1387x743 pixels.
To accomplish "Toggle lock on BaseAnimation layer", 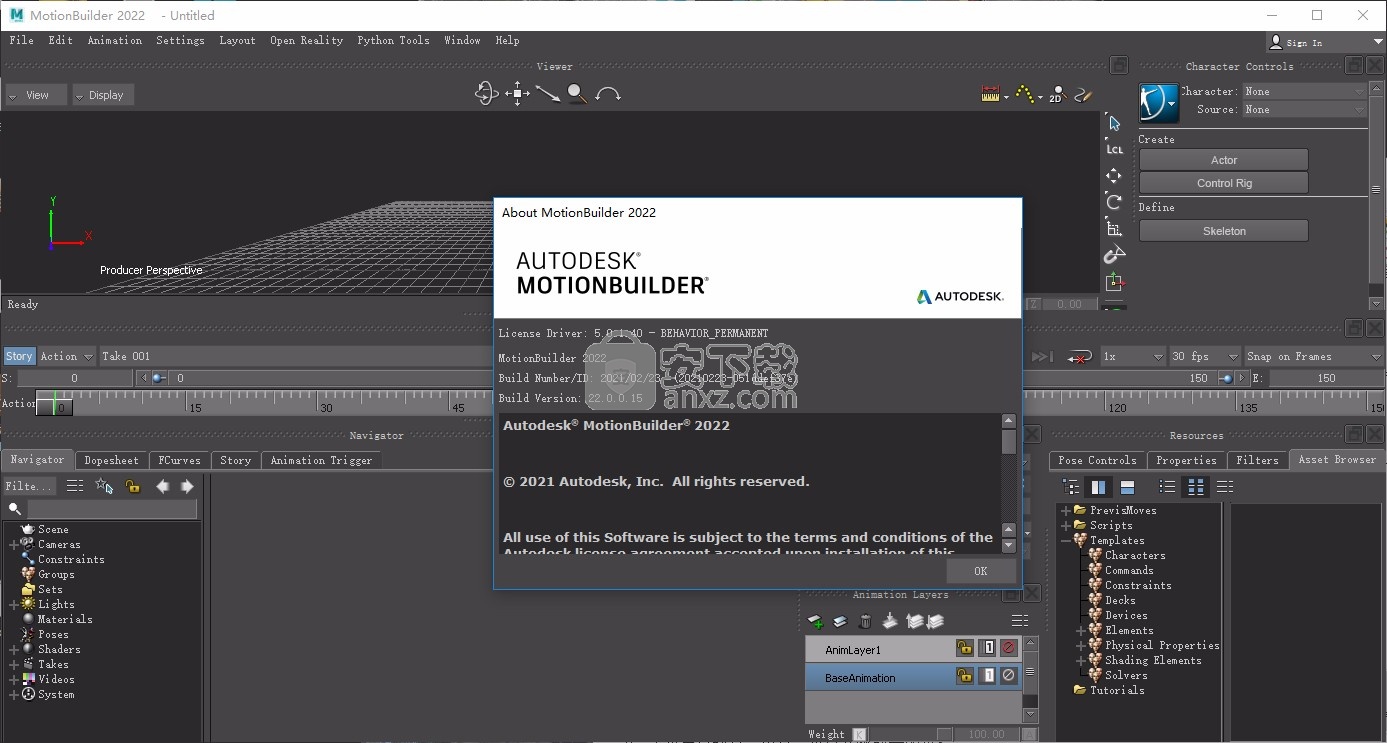I will point(964,676).
